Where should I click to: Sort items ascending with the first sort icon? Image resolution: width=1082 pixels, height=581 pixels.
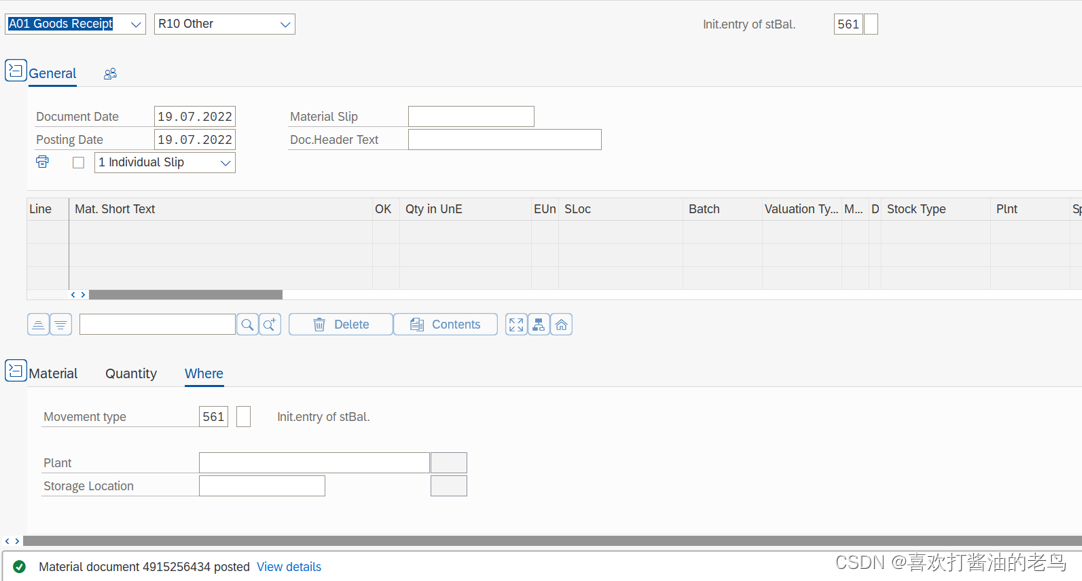tap(37, 324)
